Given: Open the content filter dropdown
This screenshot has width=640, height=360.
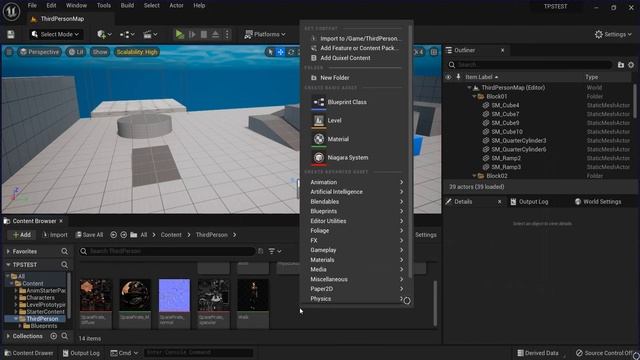Looking at the screenshot, I should click(x=275, y=251).
